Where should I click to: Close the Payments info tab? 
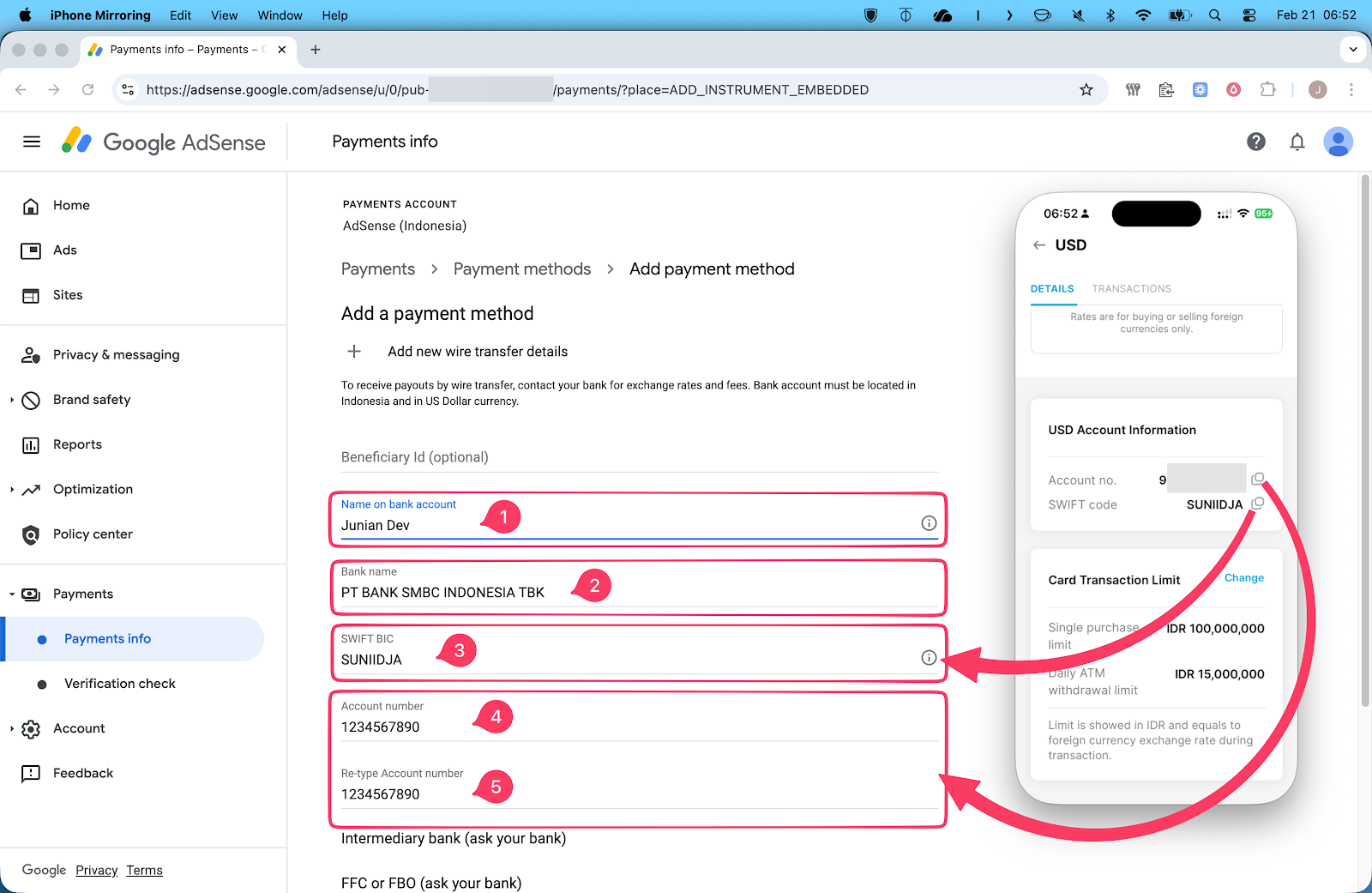point(281,50)
